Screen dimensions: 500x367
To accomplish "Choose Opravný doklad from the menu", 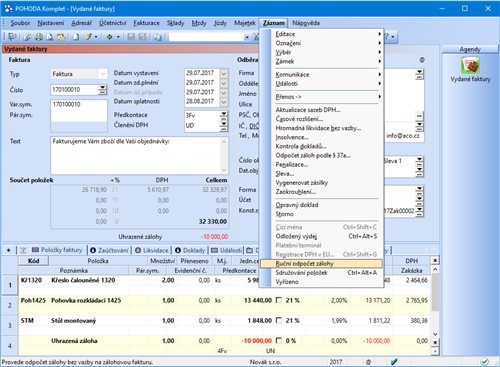I will pyautogui.click(x=297, y=205).
